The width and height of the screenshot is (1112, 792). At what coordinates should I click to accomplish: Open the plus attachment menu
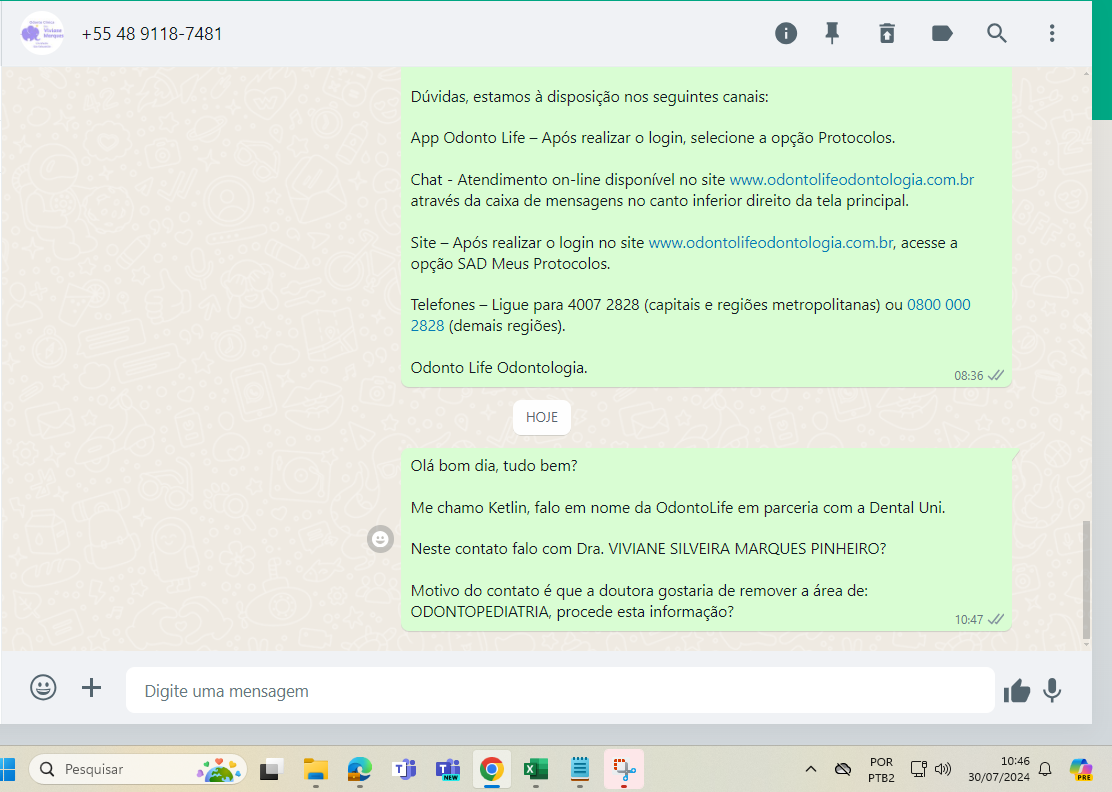[91, 687]
